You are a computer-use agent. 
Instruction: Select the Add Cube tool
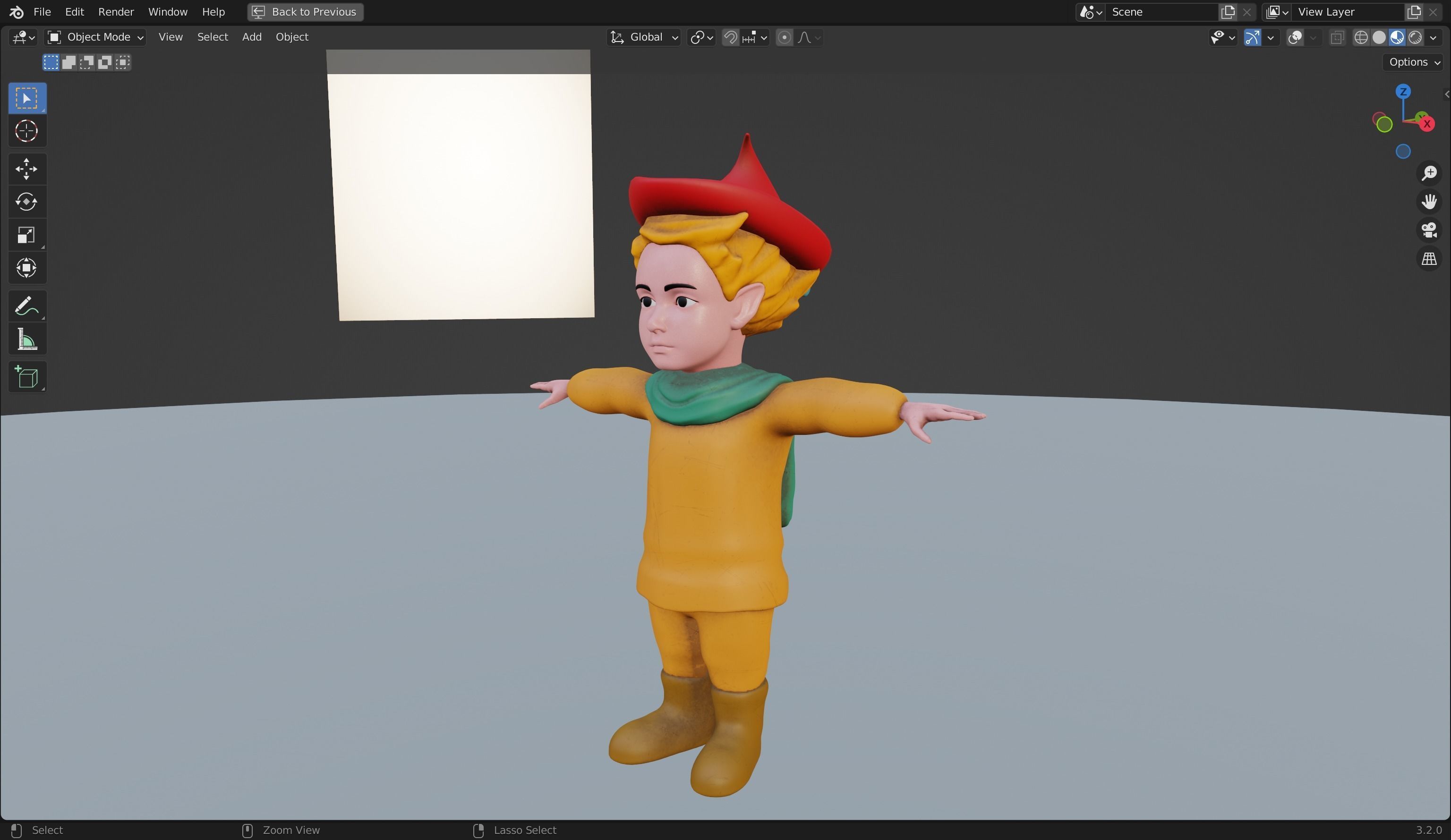[27, 377]
